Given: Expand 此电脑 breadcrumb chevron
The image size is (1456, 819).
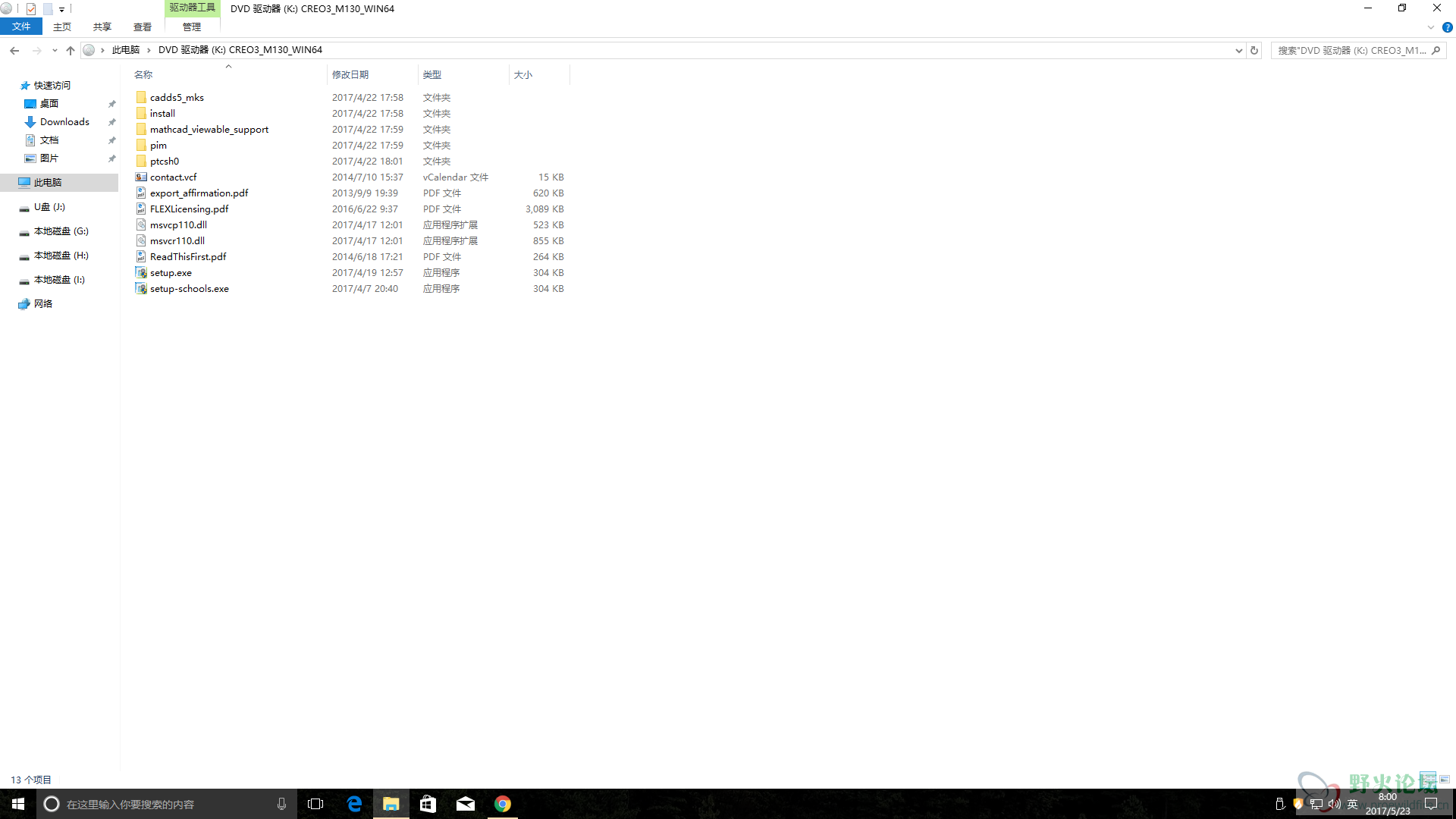Looking at the screenshot, I should tap(149, 50).
